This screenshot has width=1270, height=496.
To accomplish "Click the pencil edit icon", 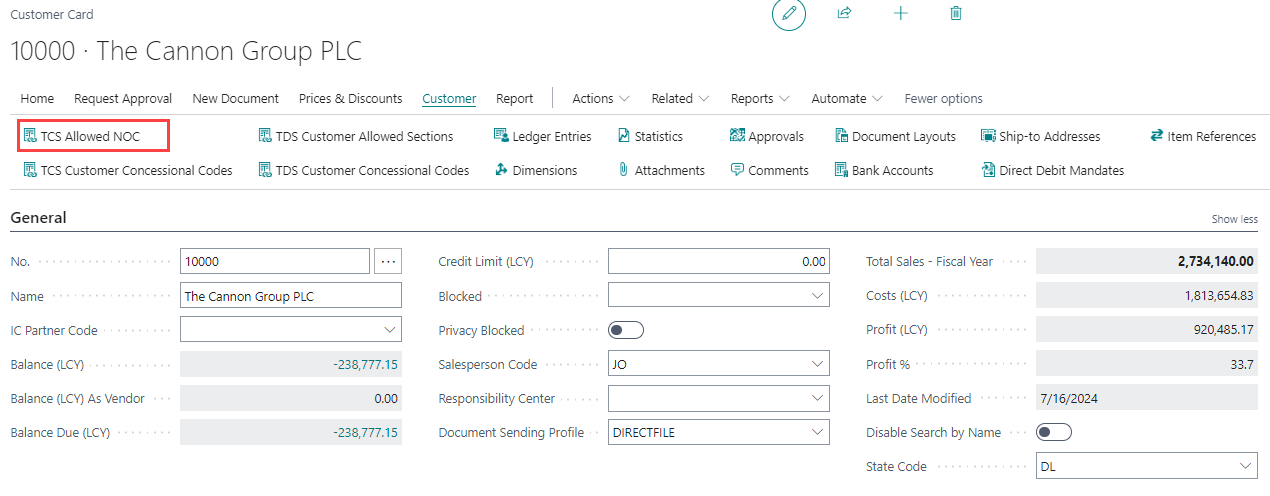I will (788, 14).
